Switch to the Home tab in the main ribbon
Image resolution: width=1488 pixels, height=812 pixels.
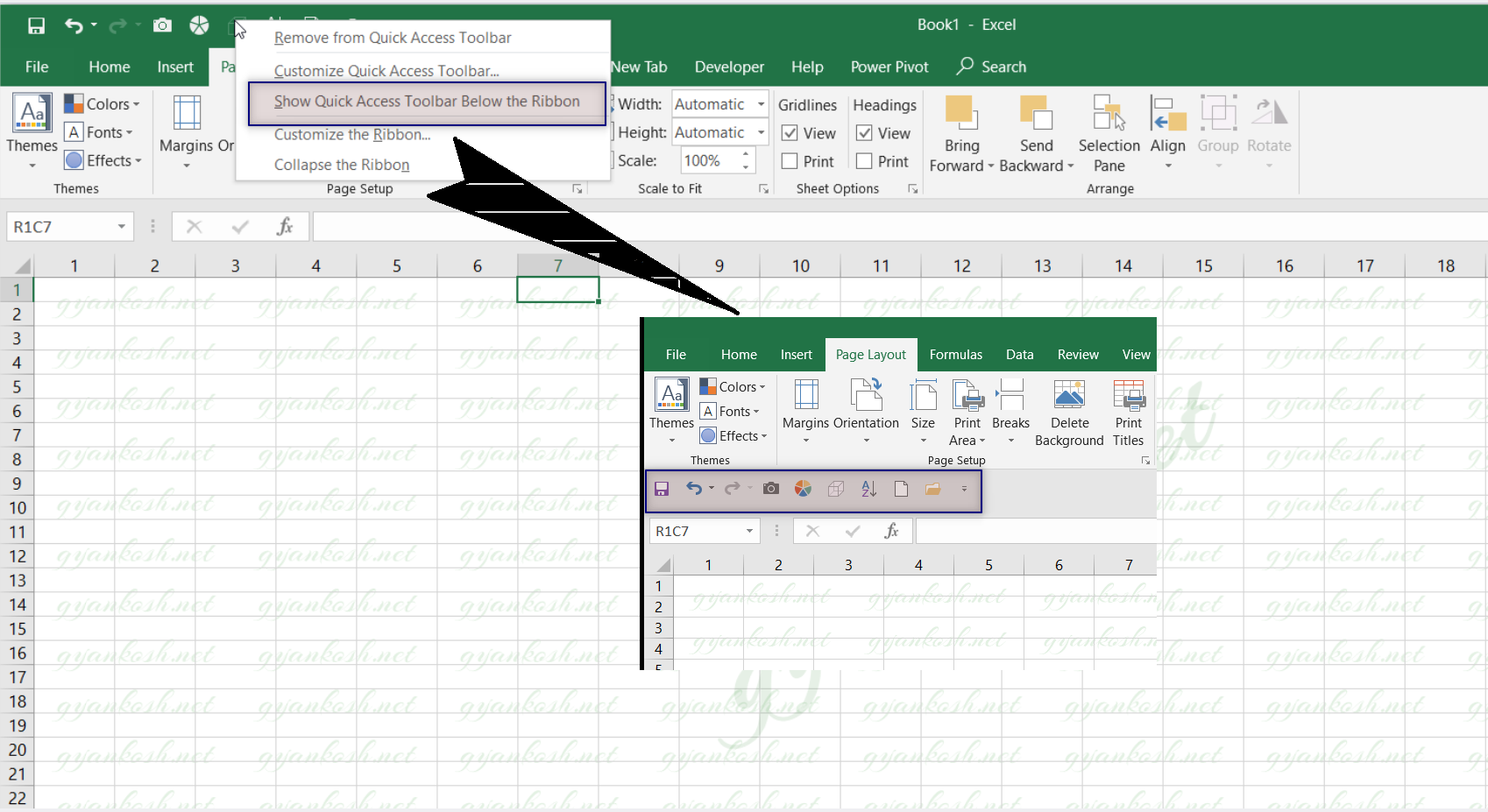110,67
